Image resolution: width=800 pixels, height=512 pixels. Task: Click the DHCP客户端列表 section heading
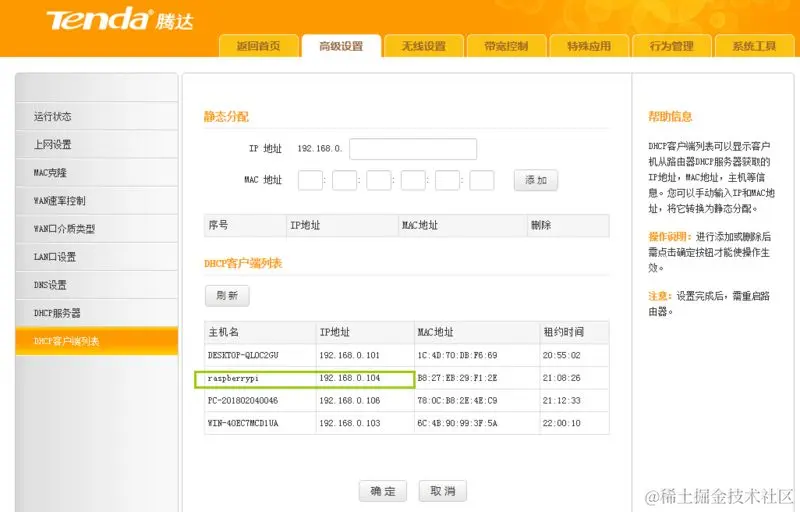click(243, 263)
